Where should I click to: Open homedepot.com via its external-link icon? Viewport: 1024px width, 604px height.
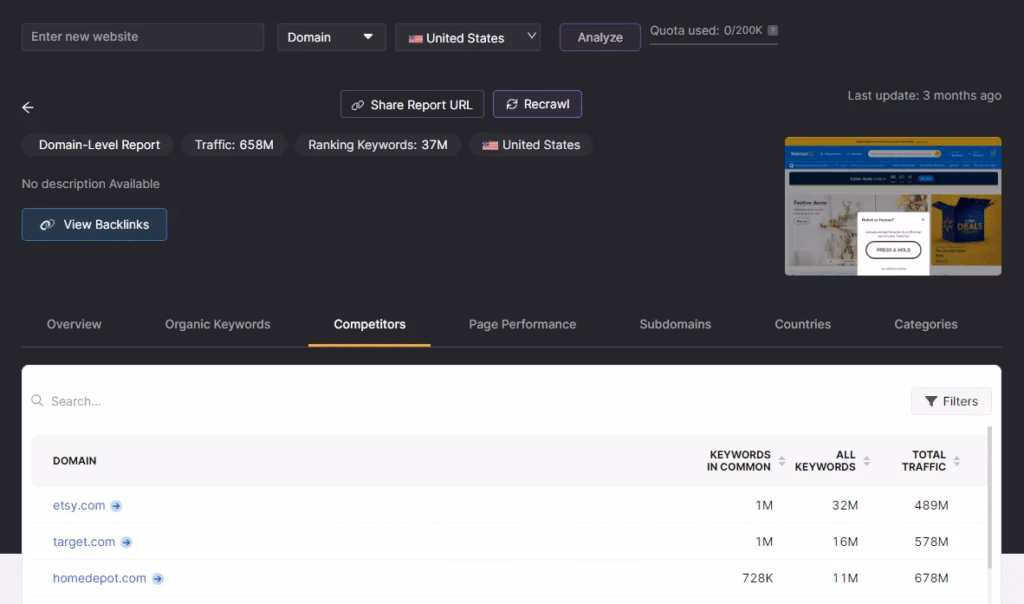coord(160,578)
